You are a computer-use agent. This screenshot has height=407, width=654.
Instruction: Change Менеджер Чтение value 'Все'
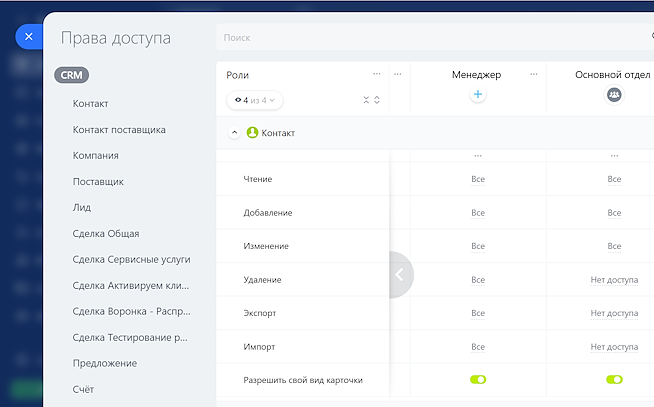pos(478,179)
